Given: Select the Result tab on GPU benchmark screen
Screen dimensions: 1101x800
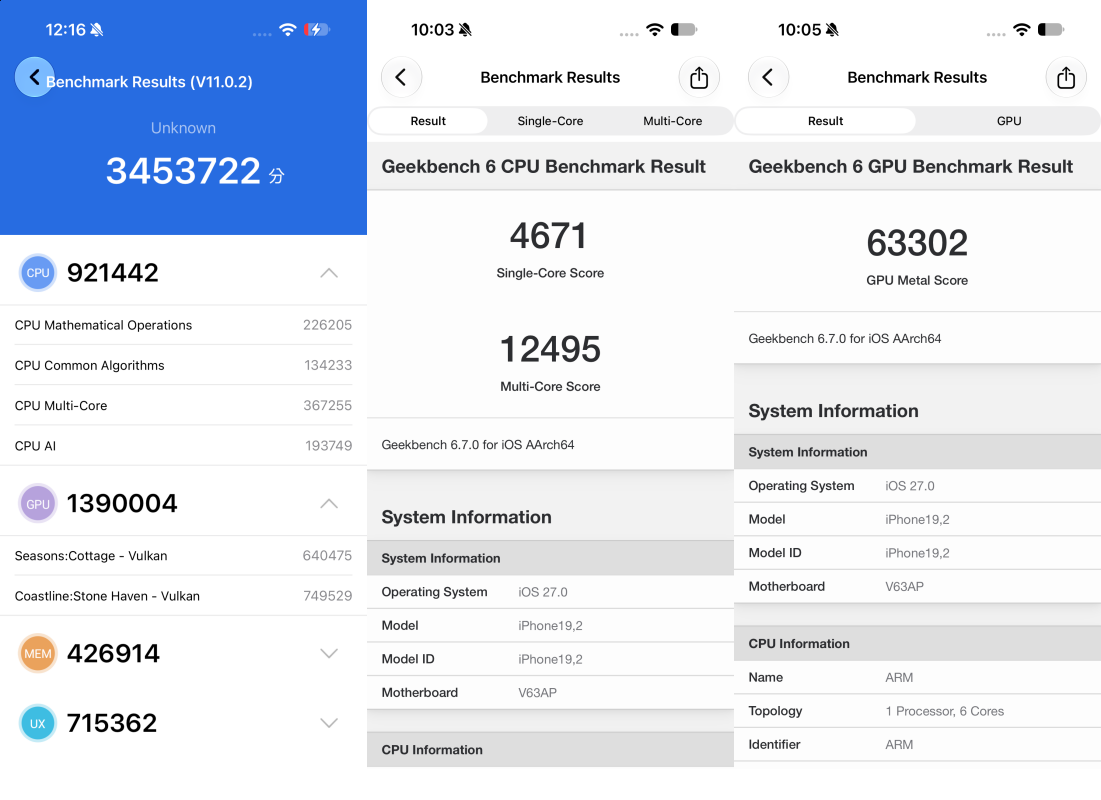Looking at the screenshot, I should [826, 121].
